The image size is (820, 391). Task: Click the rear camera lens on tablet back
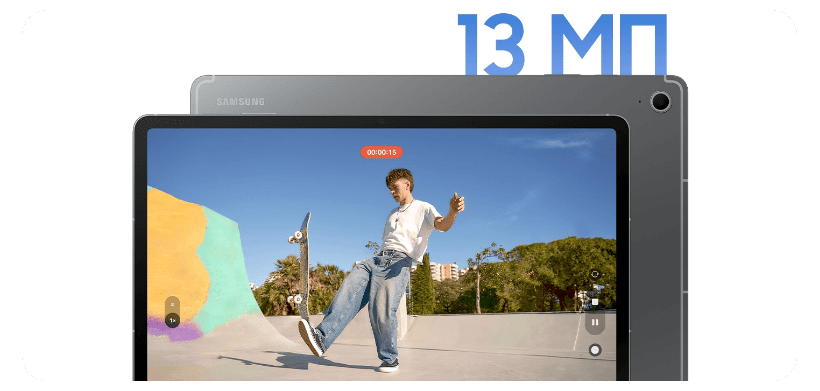660,101
